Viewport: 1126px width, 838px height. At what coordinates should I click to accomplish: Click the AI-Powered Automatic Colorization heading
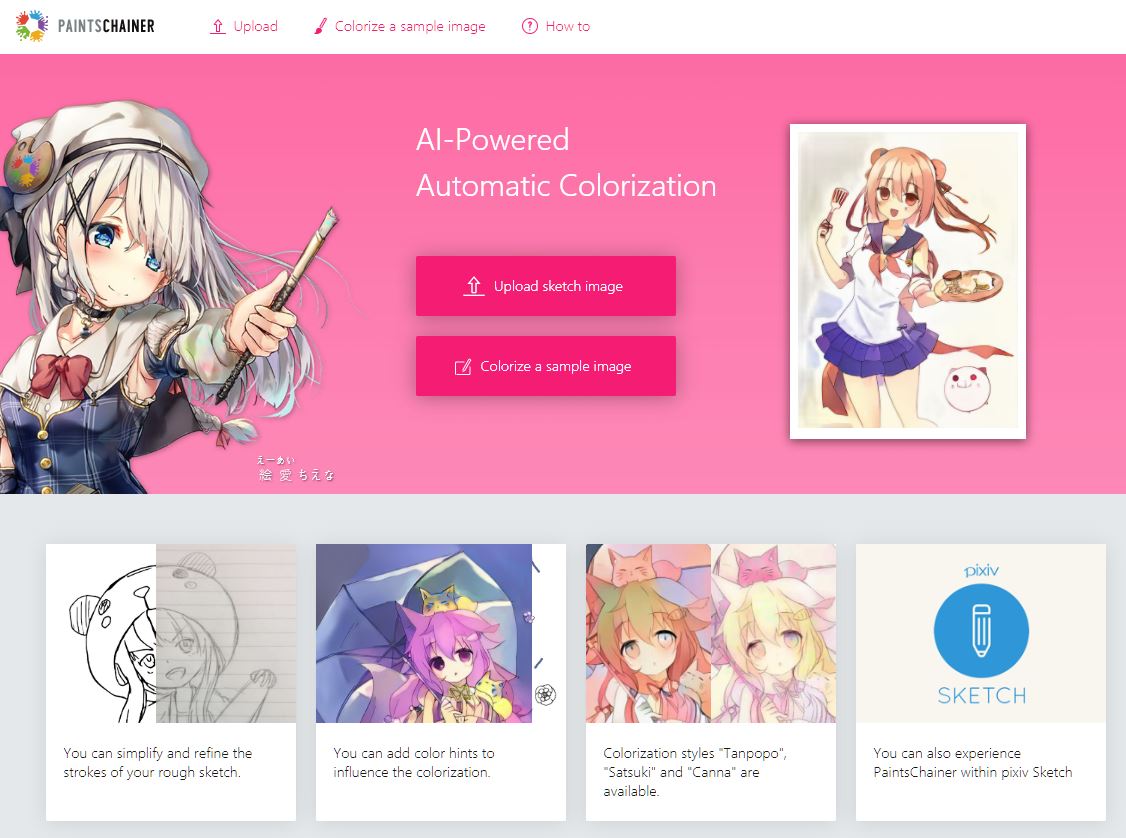(x=566, y=163)
